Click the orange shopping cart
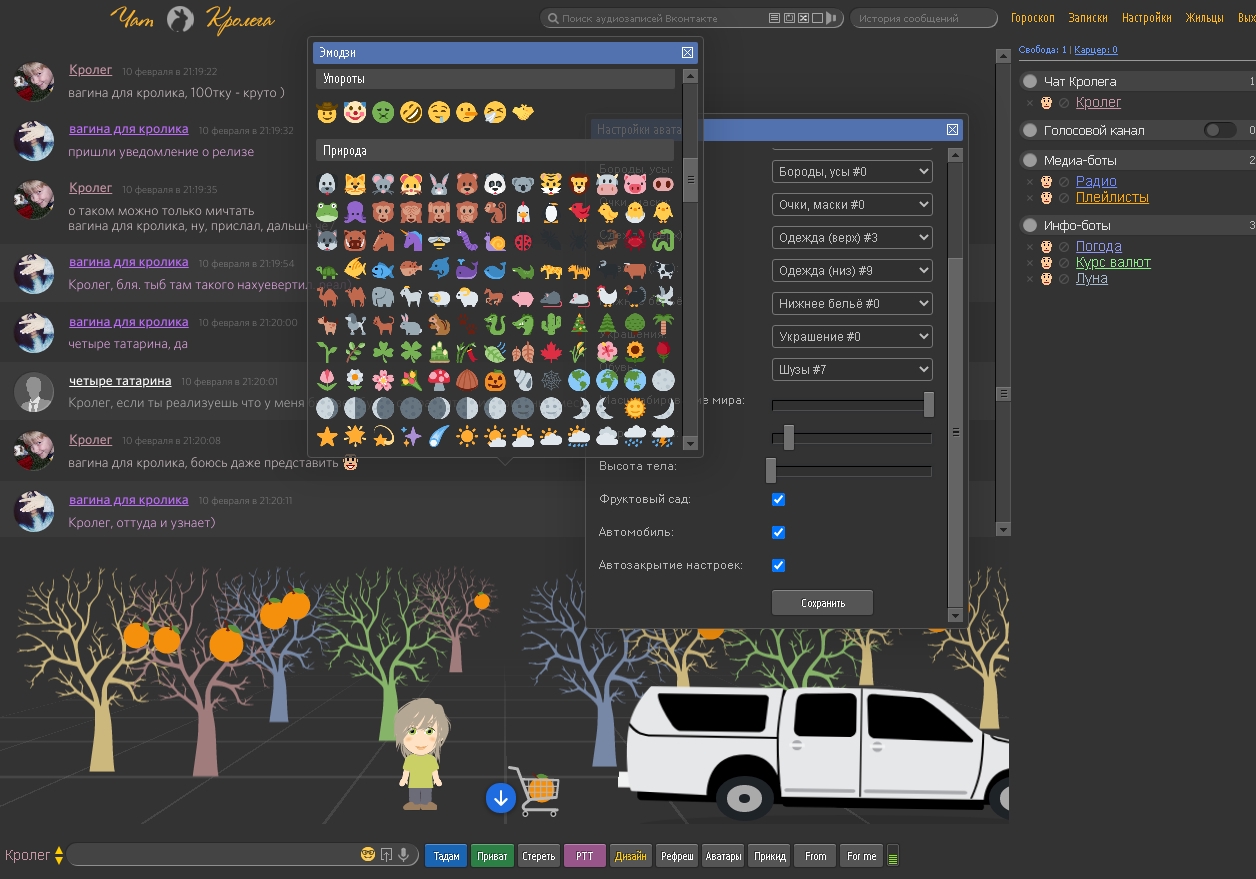Image resolution: width=1256 pixels, height=879 pixels. [x=535, y=790]
